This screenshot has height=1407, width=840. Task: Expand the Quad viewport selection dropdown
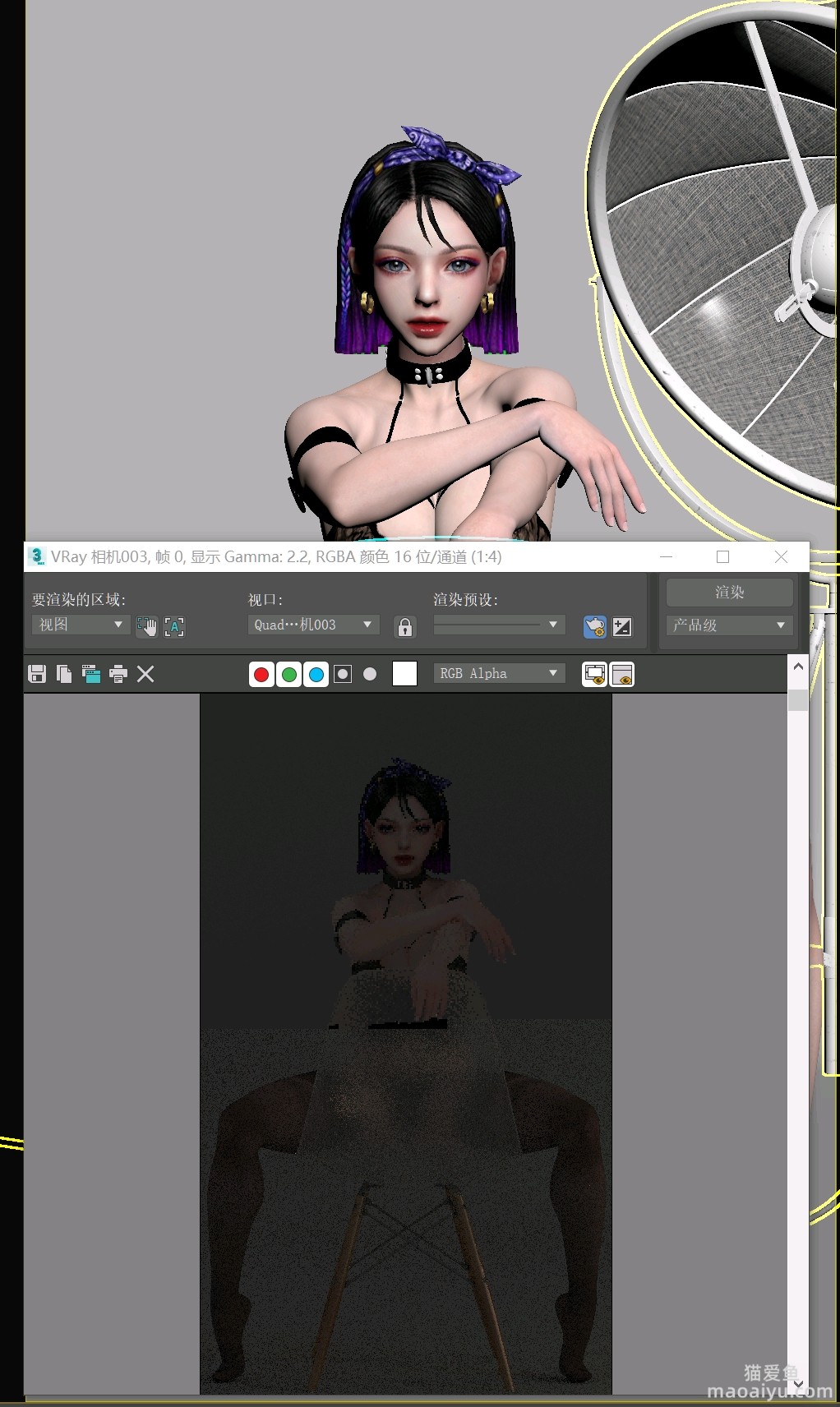tap(313, 625)
